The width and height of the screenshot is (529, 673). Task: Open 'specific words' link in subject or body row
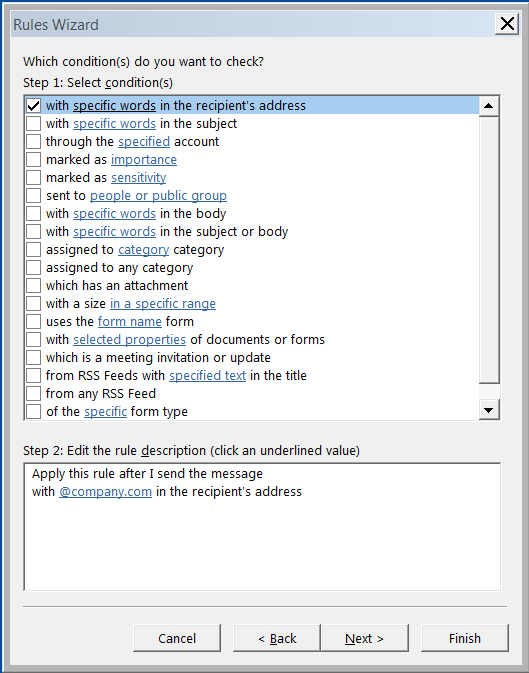tap(114, 232)
